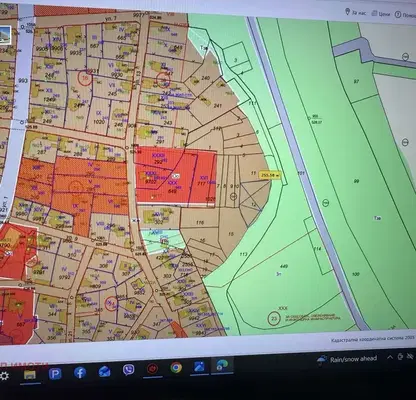Open the Цени page link
This screenshot has height=400, width=416.
(x=381, y=14)
